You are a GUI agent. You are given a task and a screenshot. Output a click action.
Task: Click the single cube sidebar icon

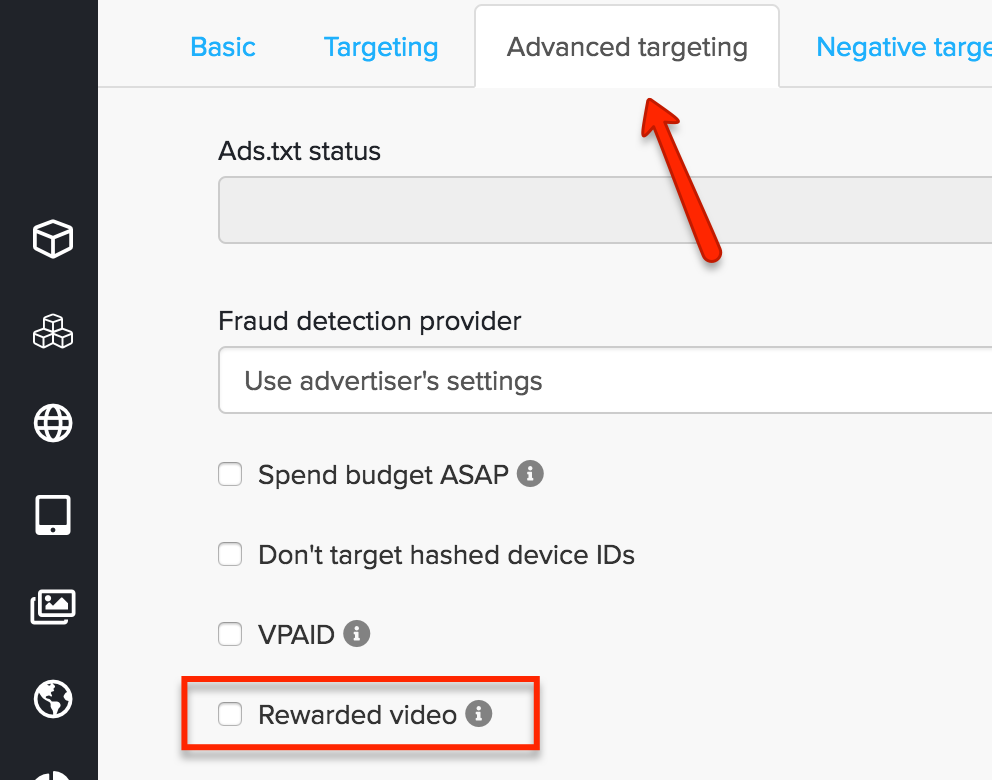pyautogui.click(x=53, y=240)
